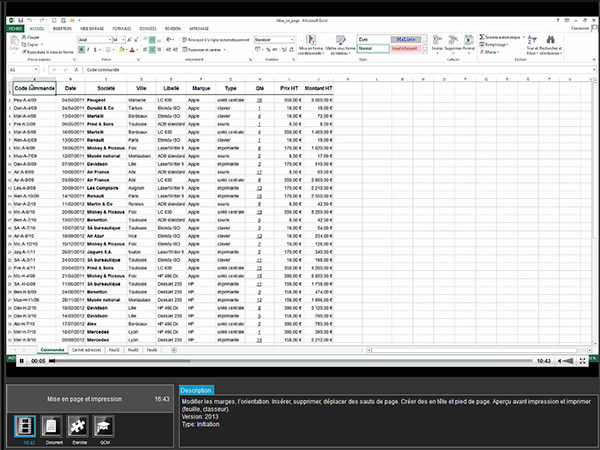Click the fill color bucket icon

(122, 50)
